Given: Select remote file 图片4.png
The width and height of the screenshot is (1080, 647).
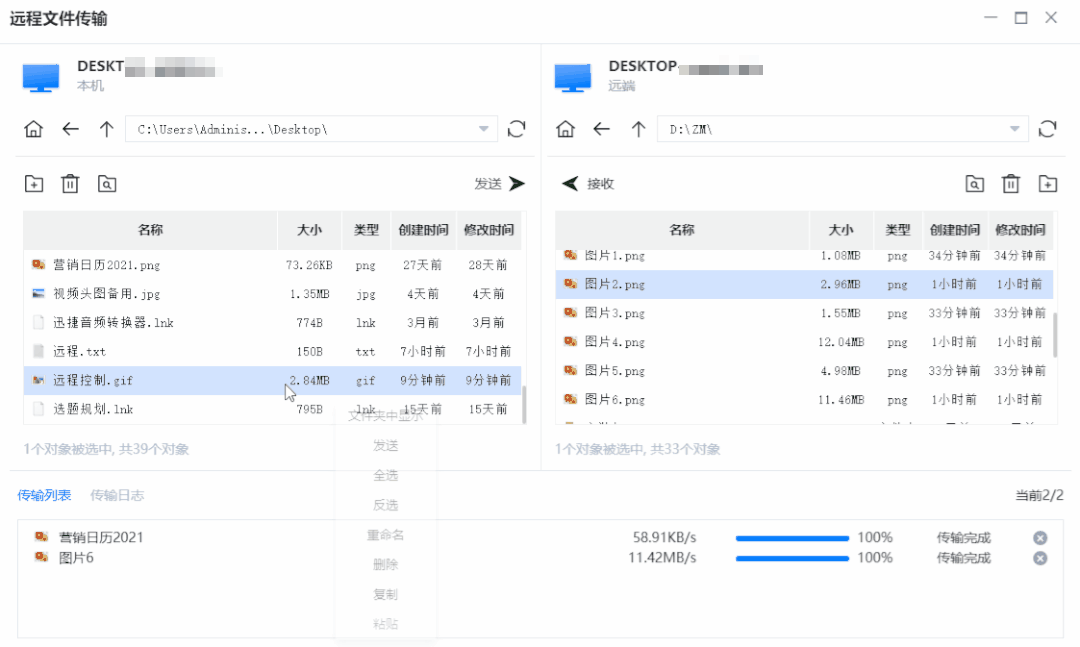Looking at the screenshot, I should (804, 342).
